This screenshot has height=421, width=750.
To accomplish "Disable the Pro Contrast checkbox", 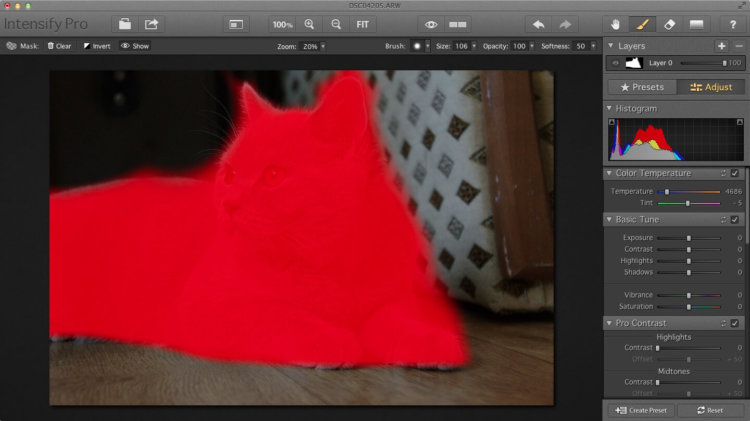I will click(735, 323).
